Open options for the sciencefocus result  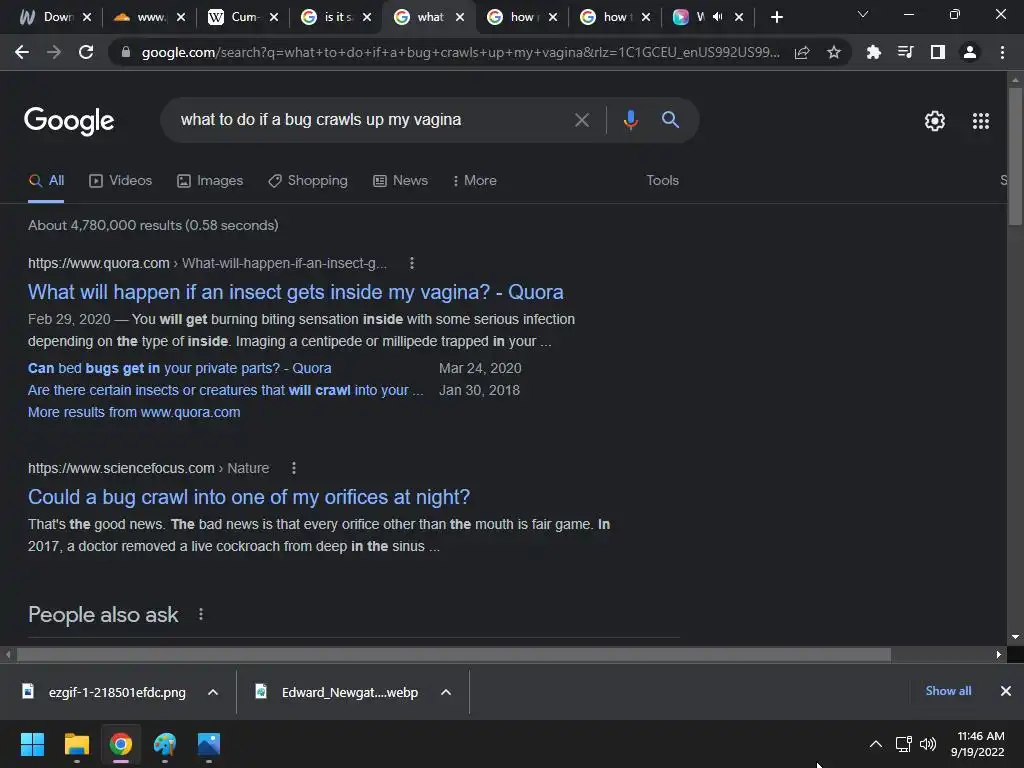294,468
